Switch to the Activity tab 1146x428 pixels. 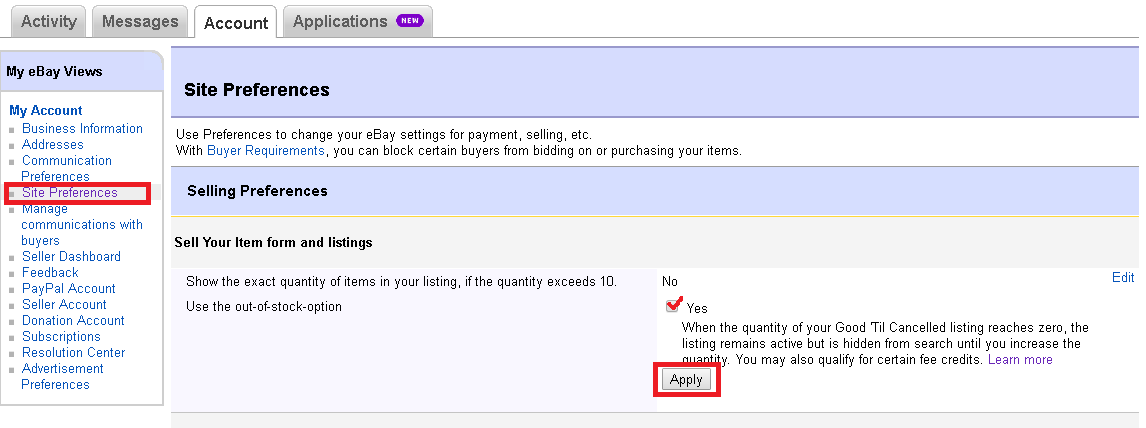[x=49, y=21]
